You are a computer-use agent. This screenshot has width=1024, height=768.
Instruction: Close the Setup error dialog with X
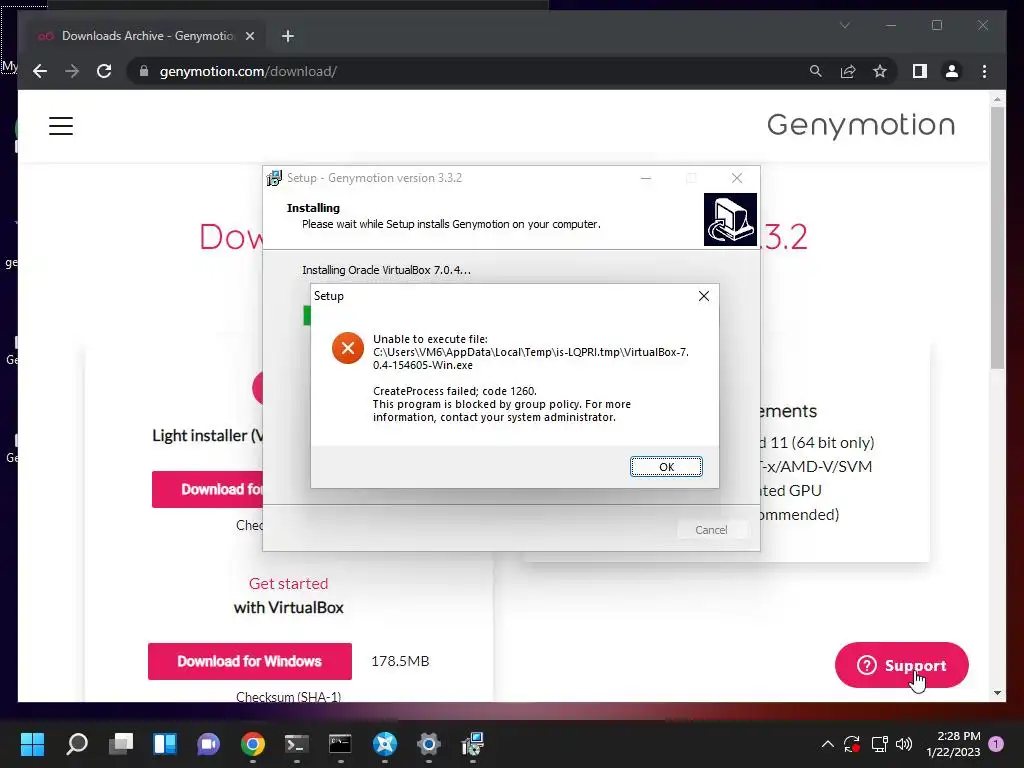[x=703, y=296]
